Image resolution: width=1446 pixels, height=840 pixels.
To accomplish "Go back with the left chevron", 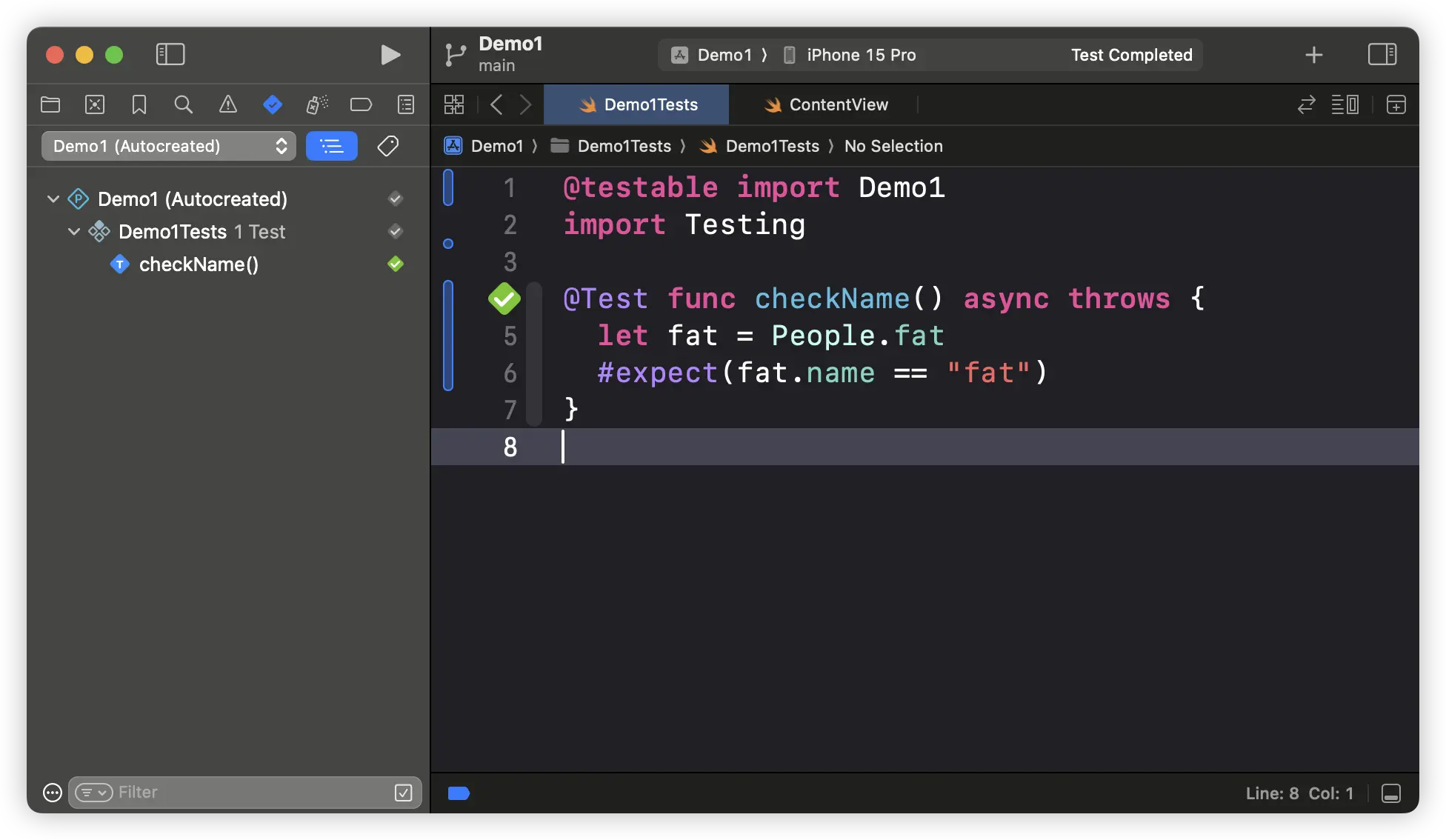I will (496, 104).
